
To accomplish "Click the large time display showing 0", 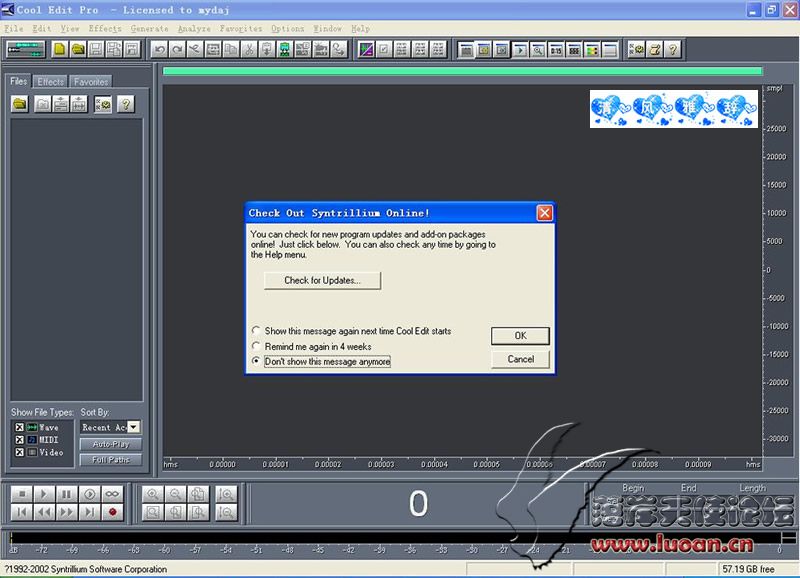I will pyautogui.click(x=418, y=504).
